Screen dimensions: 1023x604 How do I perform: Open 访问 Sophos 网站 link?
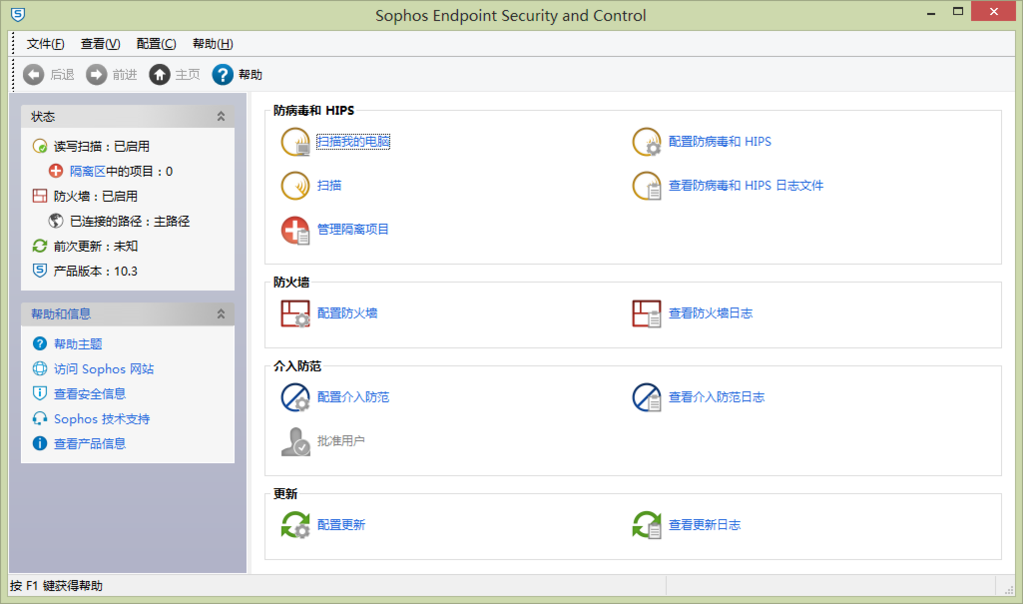(104, 369)
